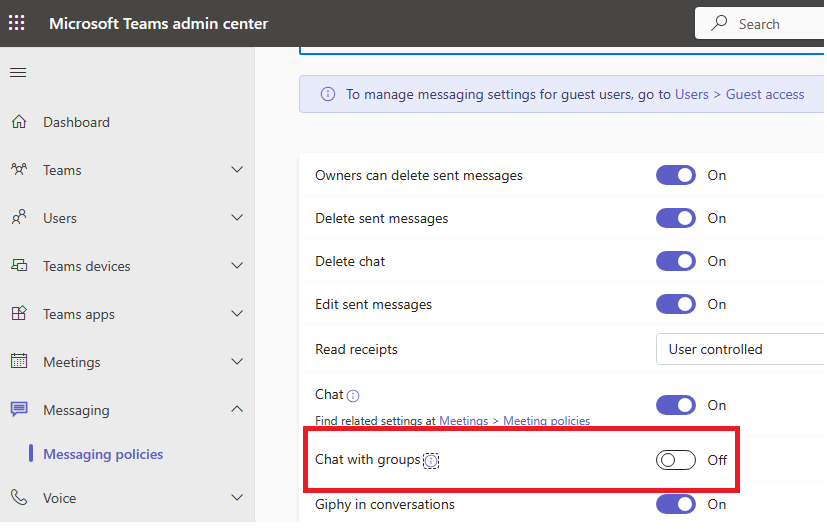Click the Meetings calendar icon
The width and height of the screenshot is (827, 529).
19,361
